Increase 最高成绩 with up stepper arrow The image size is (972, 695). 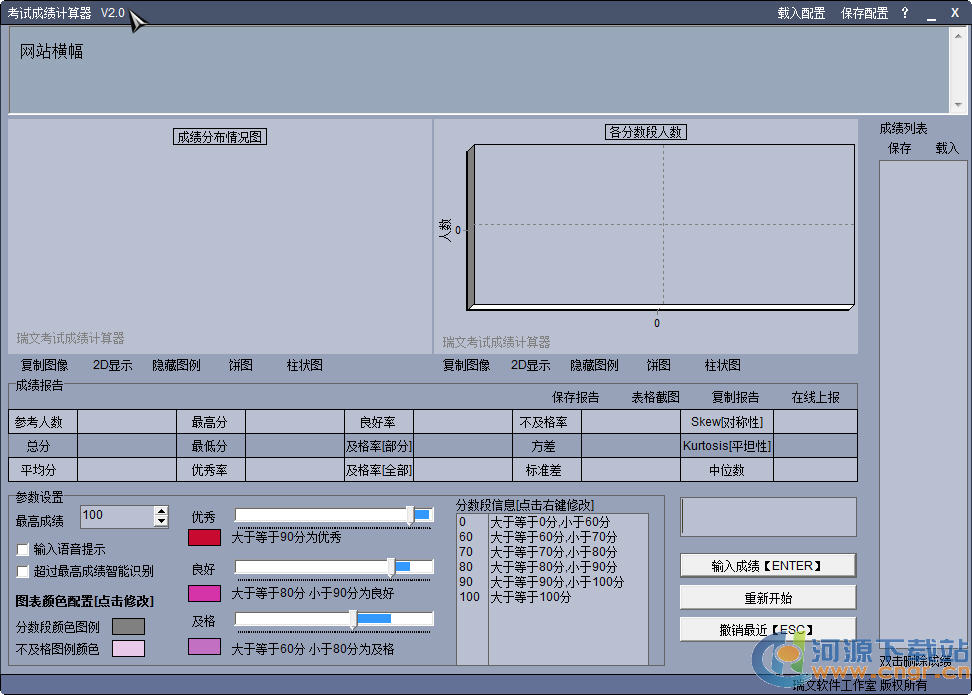point(161,511)
